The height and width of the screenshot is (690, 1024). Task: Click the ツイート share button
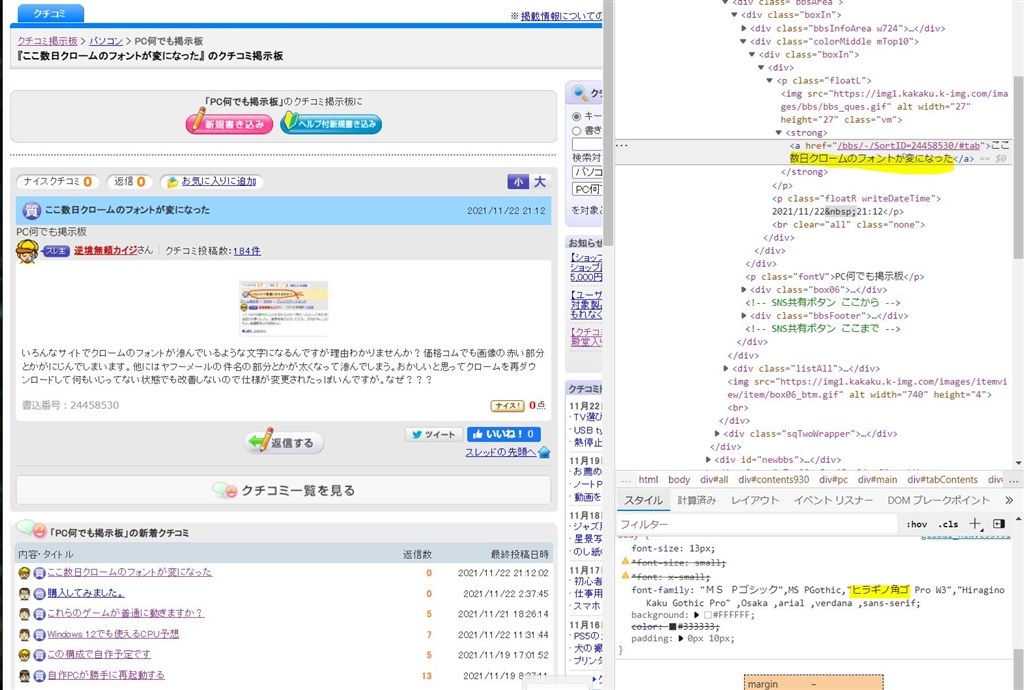(434, 434)
